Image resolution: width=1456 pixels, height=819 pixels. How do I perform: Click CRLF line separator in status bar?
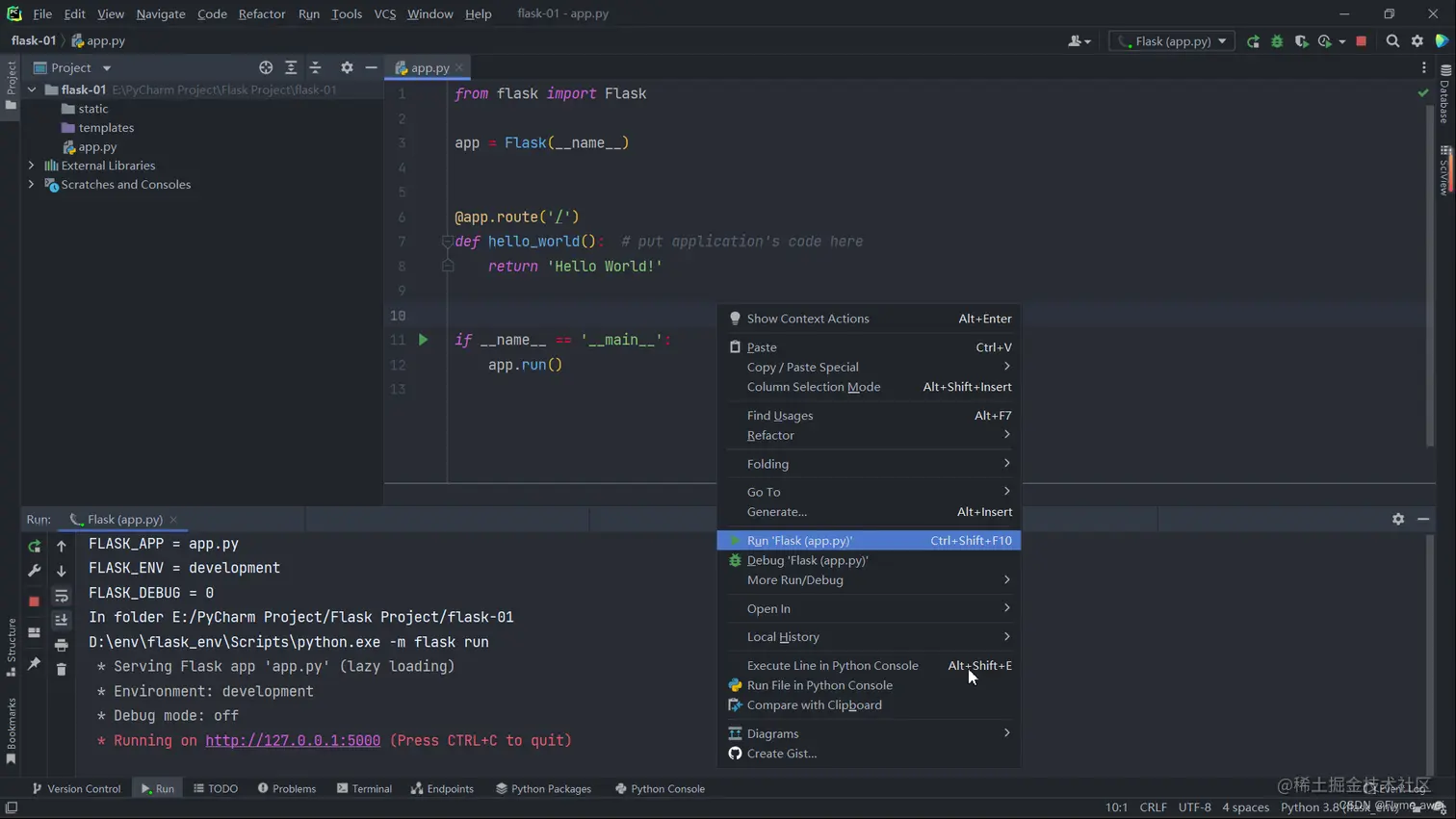pyautogui.click(x=1153, y=807)
